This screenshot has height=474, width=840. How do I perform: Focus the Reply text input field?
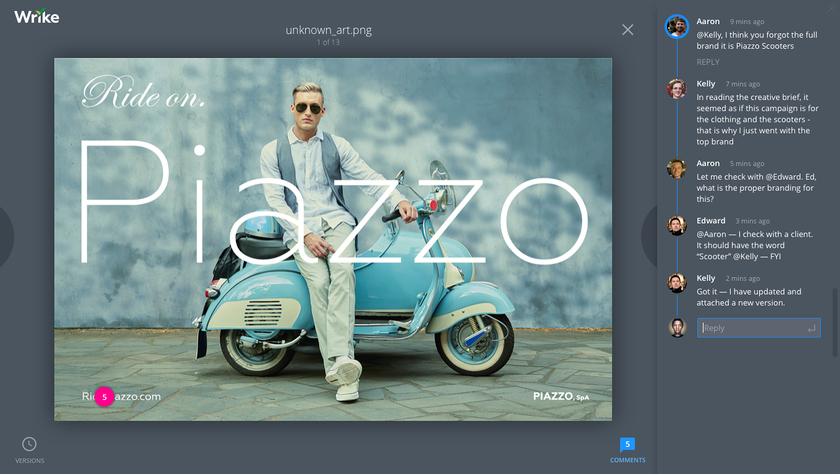pos(752,328)
